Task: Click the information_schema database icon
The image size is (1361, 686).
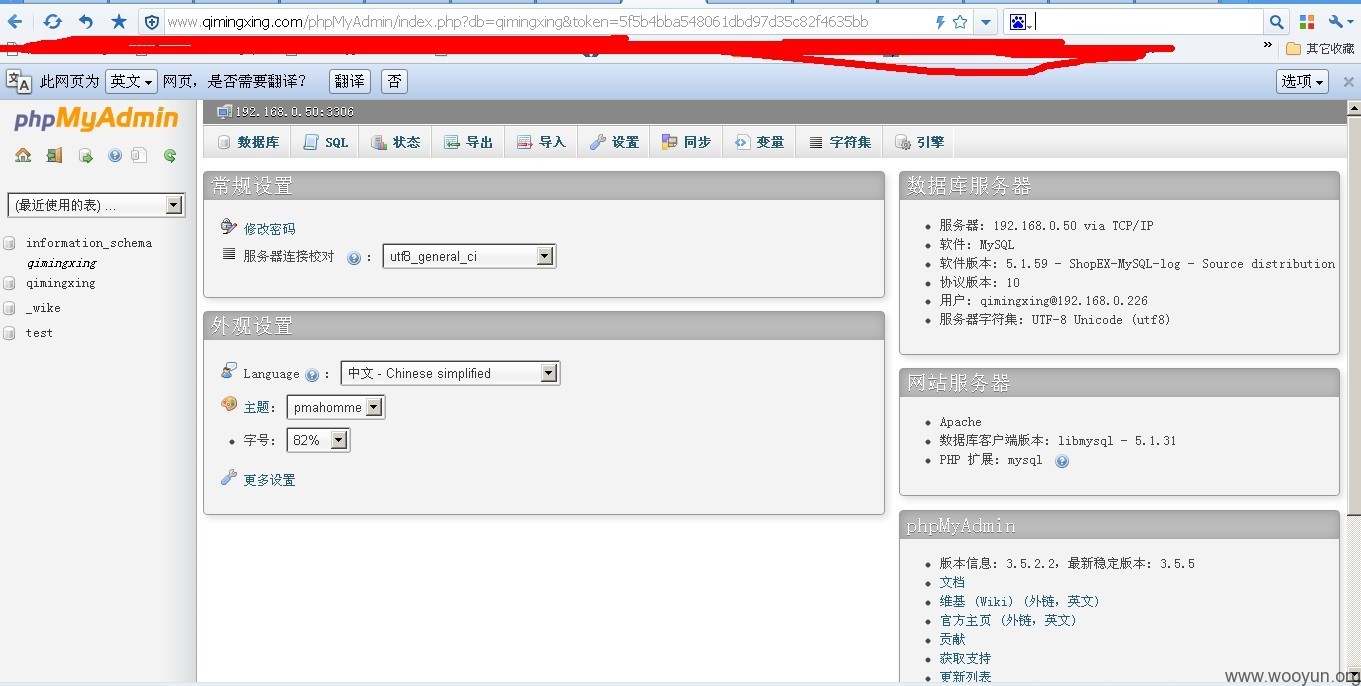Action: point(10,243)
